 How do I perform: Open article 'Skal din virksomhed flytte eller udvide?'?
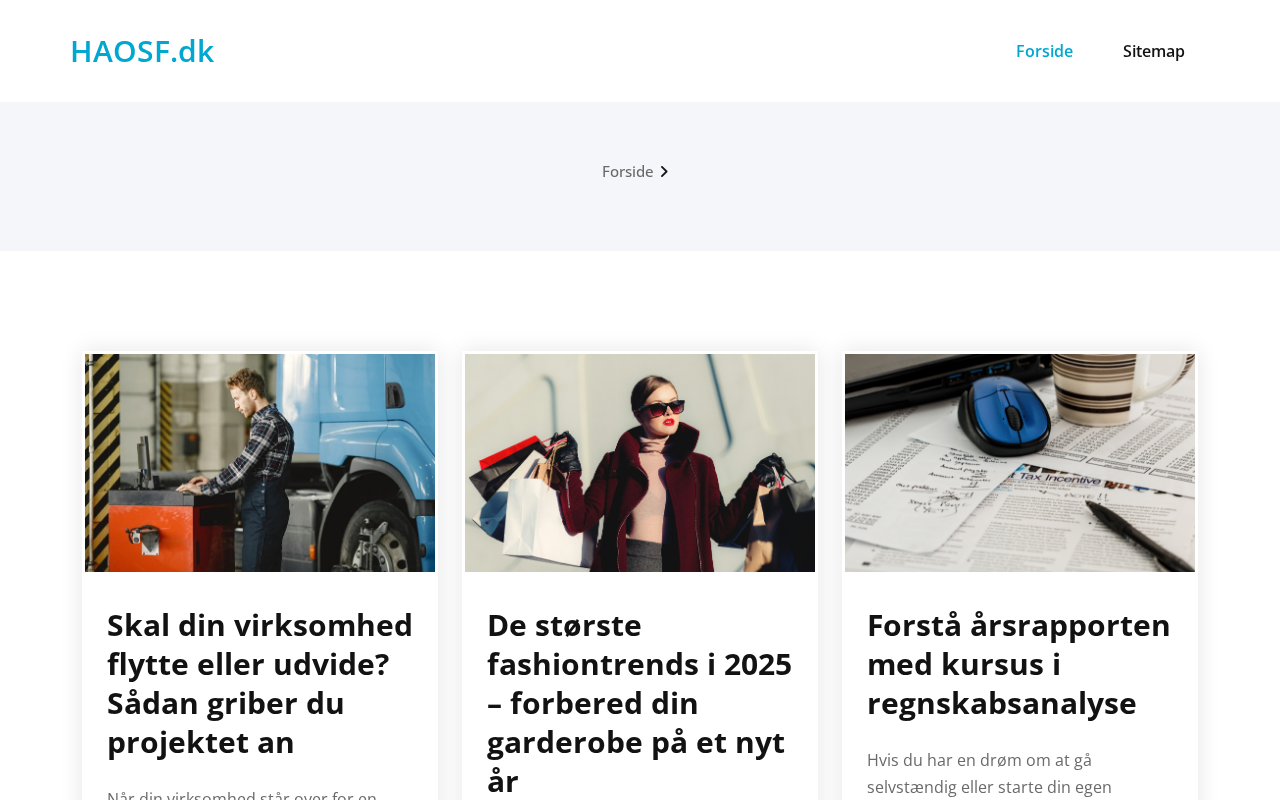260,683
